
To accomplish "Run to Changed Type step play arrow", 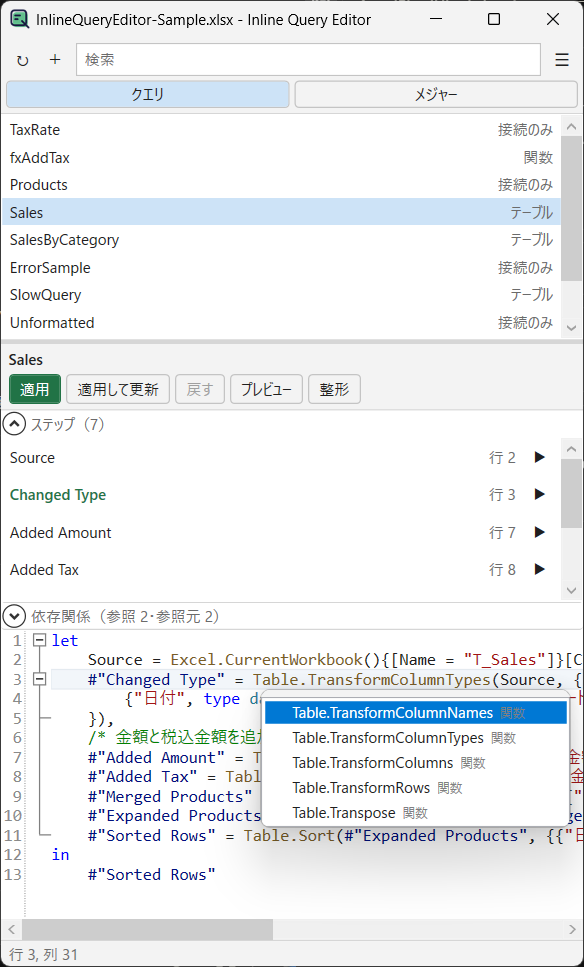I will (540, 495).
